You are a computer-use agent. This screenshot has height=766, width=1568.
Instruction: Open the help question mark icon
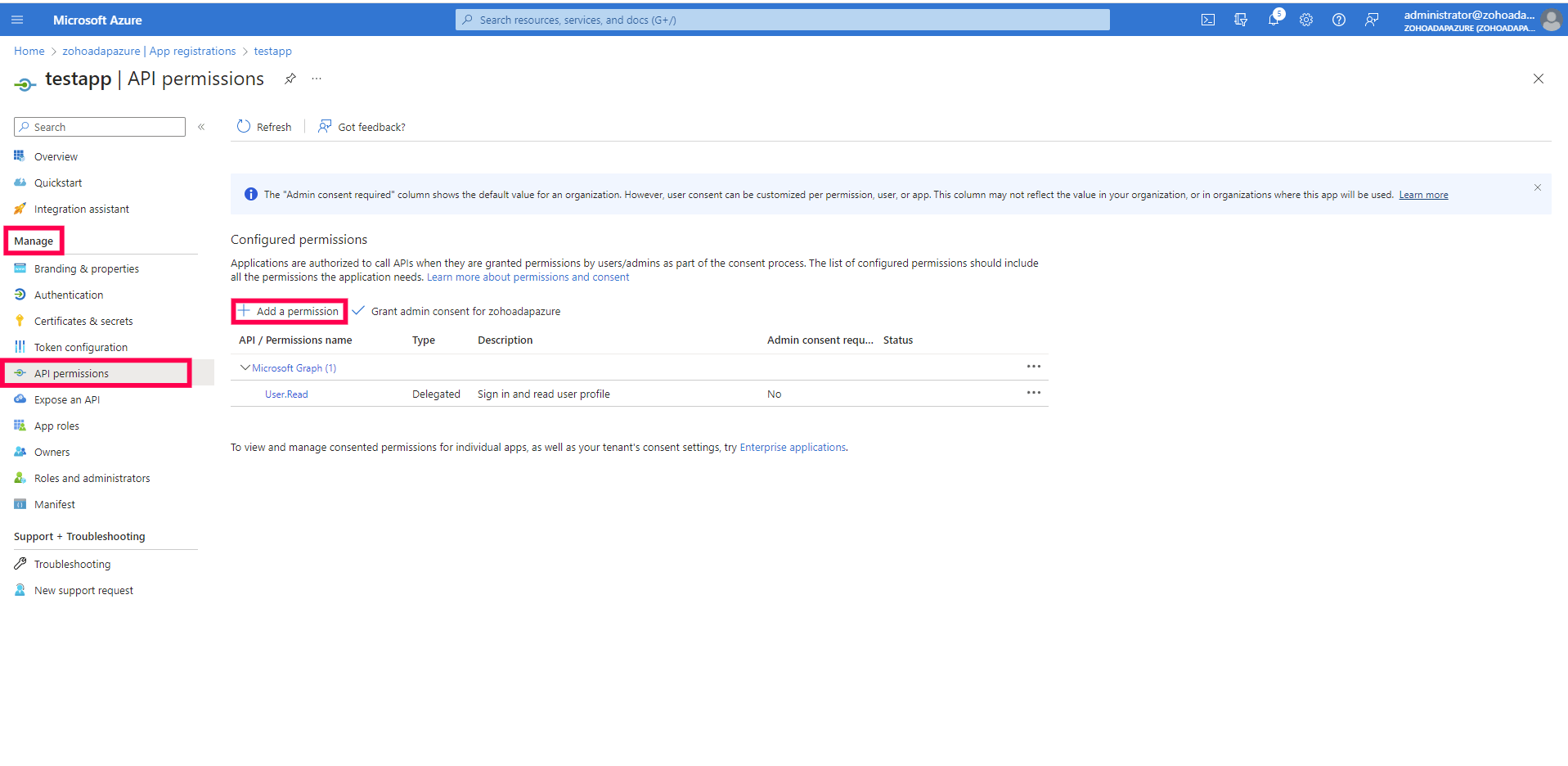pos(1339,19)
